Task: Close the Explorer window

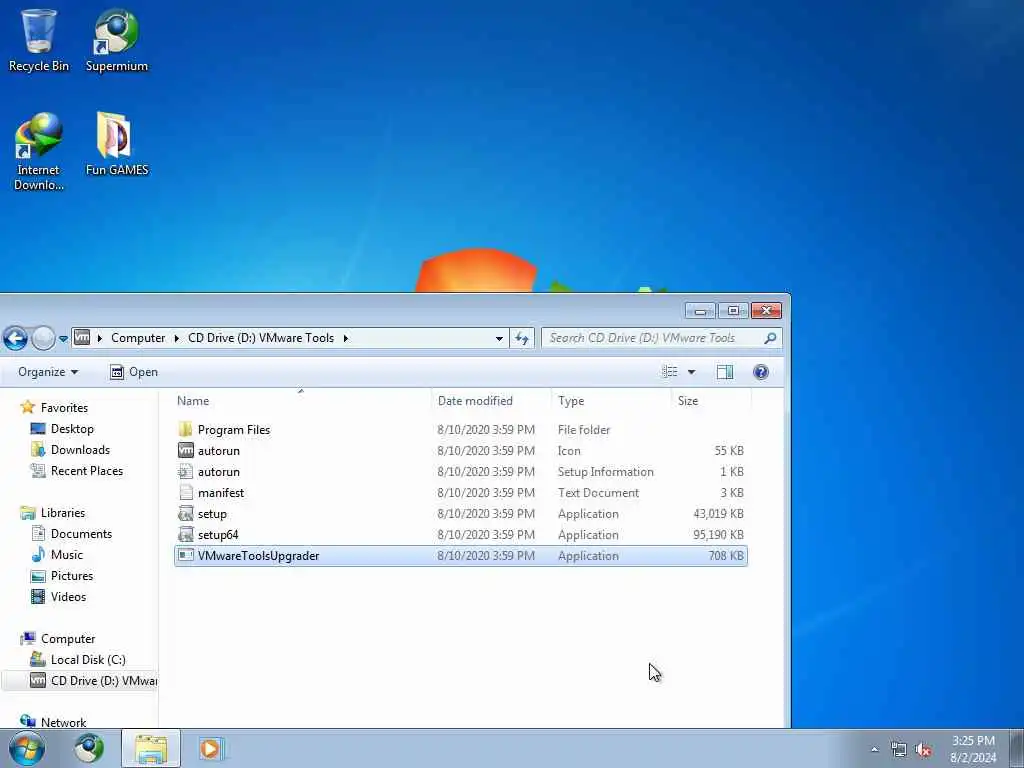Action: click(x=766, y=311)
